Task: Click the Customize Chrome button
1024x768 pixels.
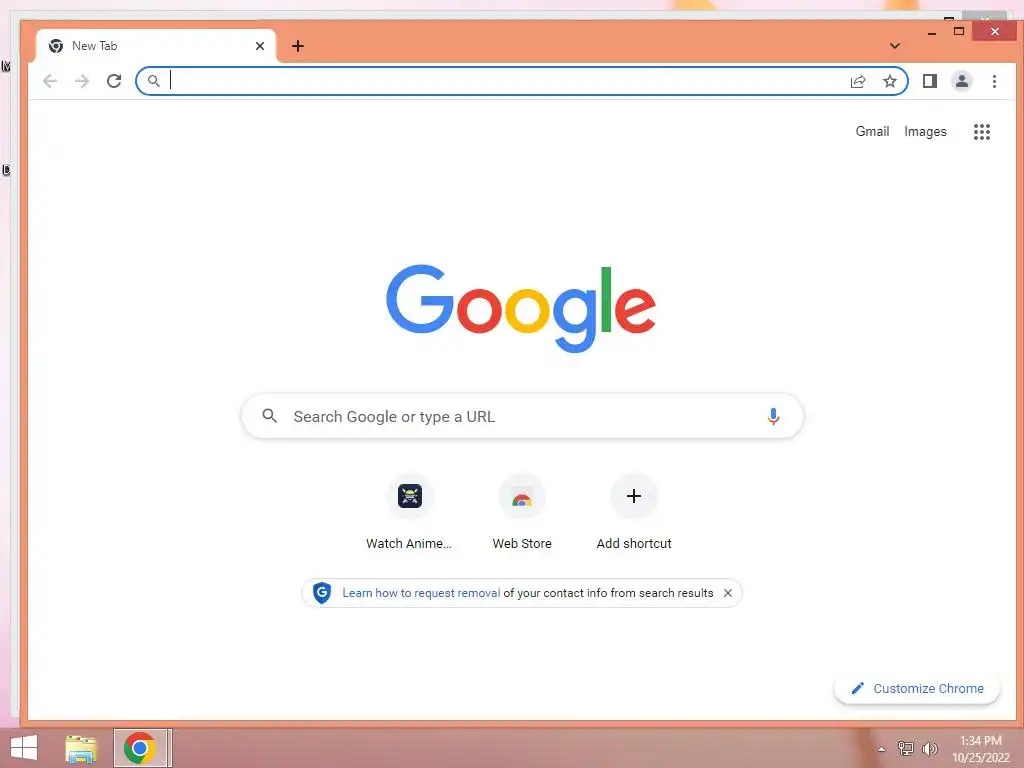Action: tap(917, 688)
